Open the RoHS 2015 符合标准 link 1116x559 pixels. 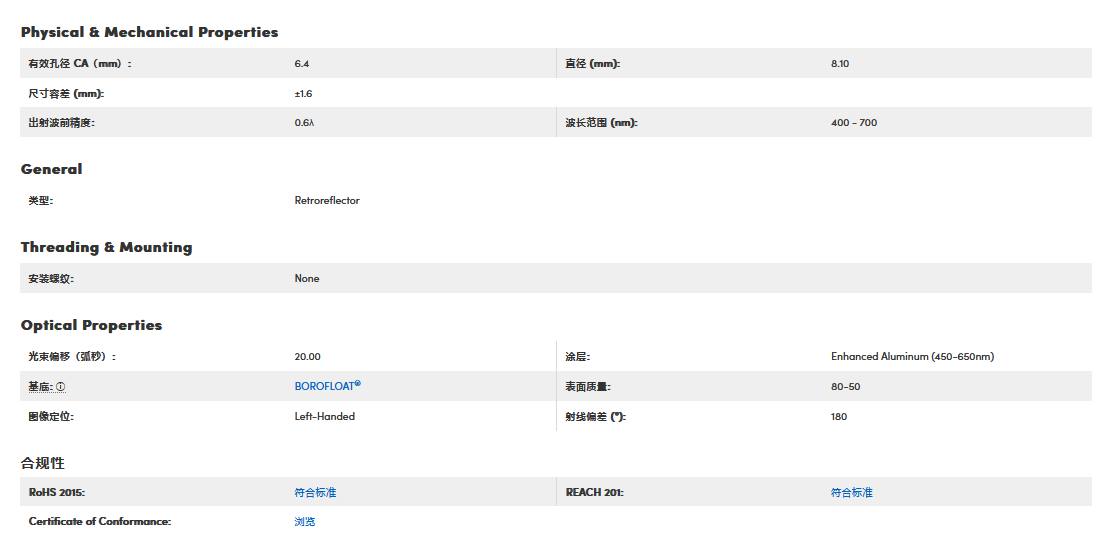click(x=315, y=493)
